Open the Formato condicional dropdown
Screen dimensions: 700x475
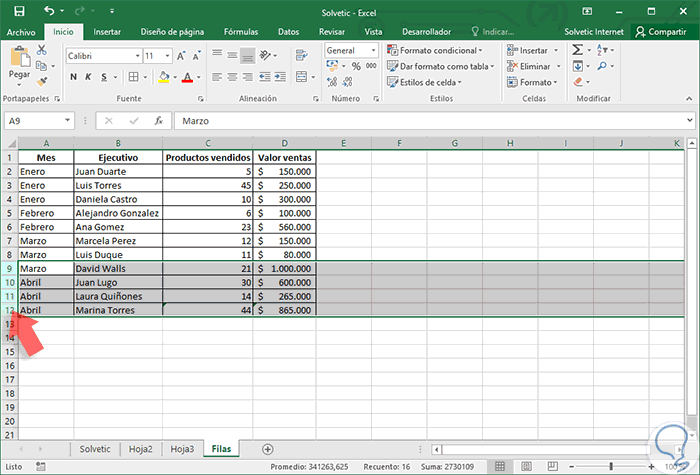click(435, 50)
